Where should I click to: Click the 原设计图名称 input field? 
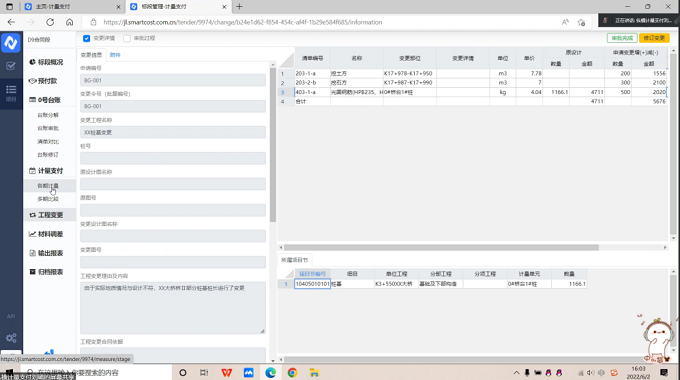click(173, 184)
